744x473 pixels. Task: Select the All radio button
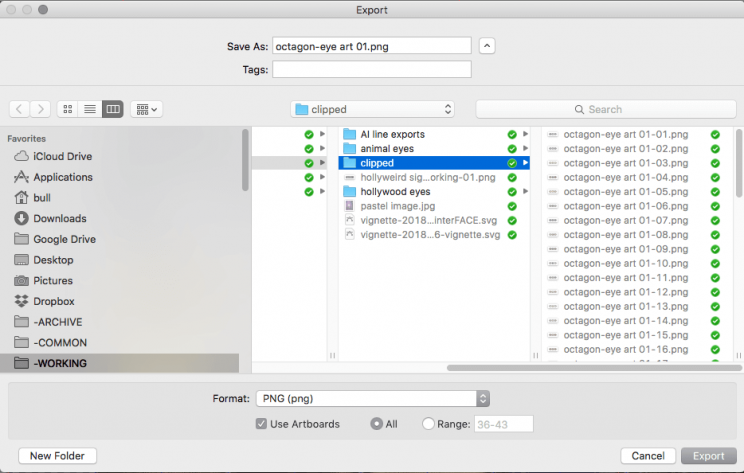coord(376,424)
